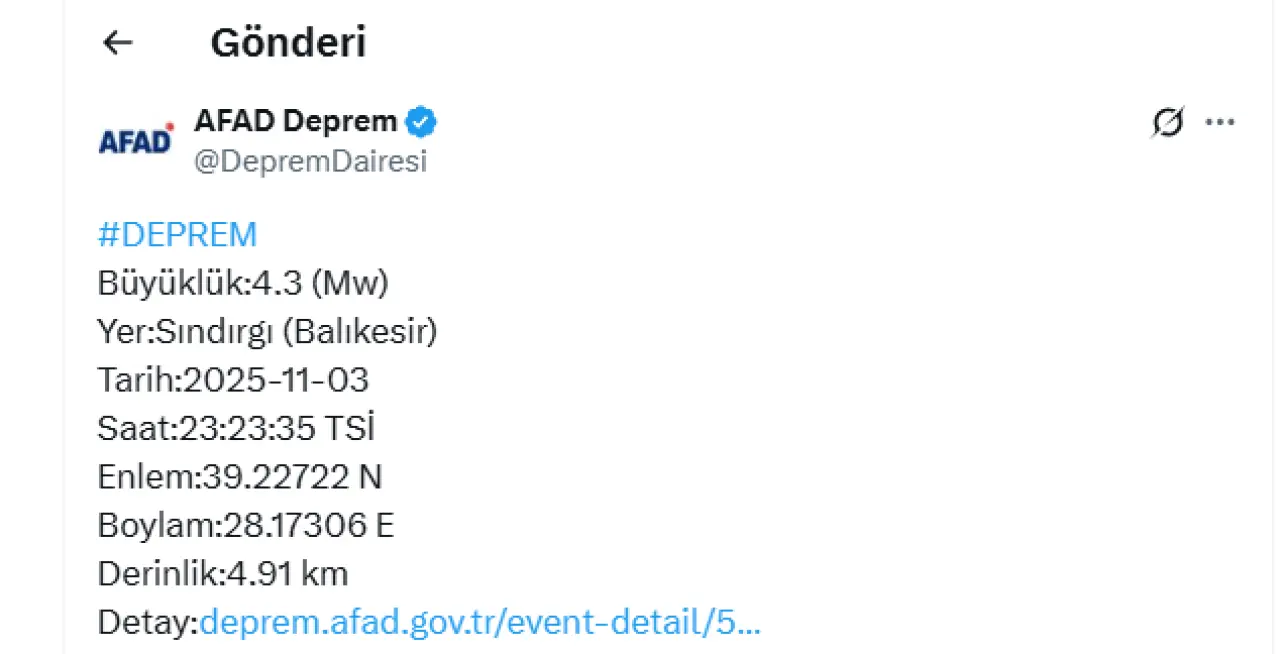Viewport: 1280px width, 654px height.
Task: Open the AFAD profile avatar logo
Action: [x=136, y=141]
